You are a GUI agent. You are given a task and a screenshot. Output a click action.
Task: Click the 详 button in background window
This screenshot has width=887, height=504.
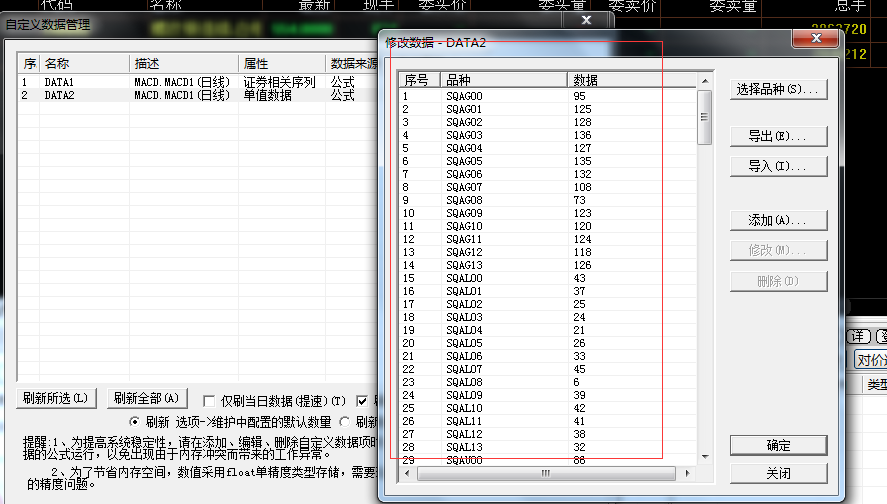pyautogui.click(x=858, y=337)
